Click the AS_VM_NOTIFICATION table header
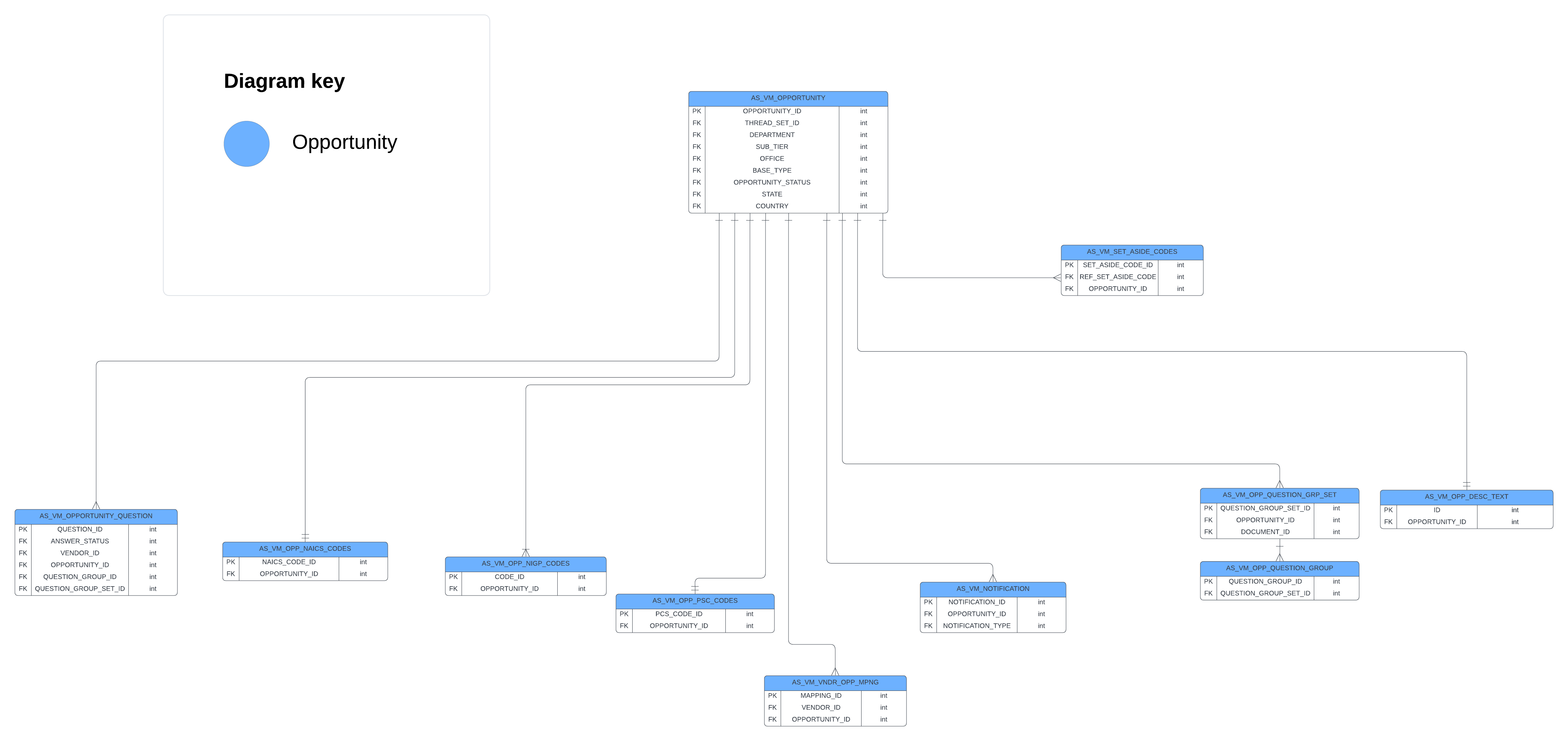The height and width of the screenshot is (741, 1568). pyautogui.click(x=993, y=590)
